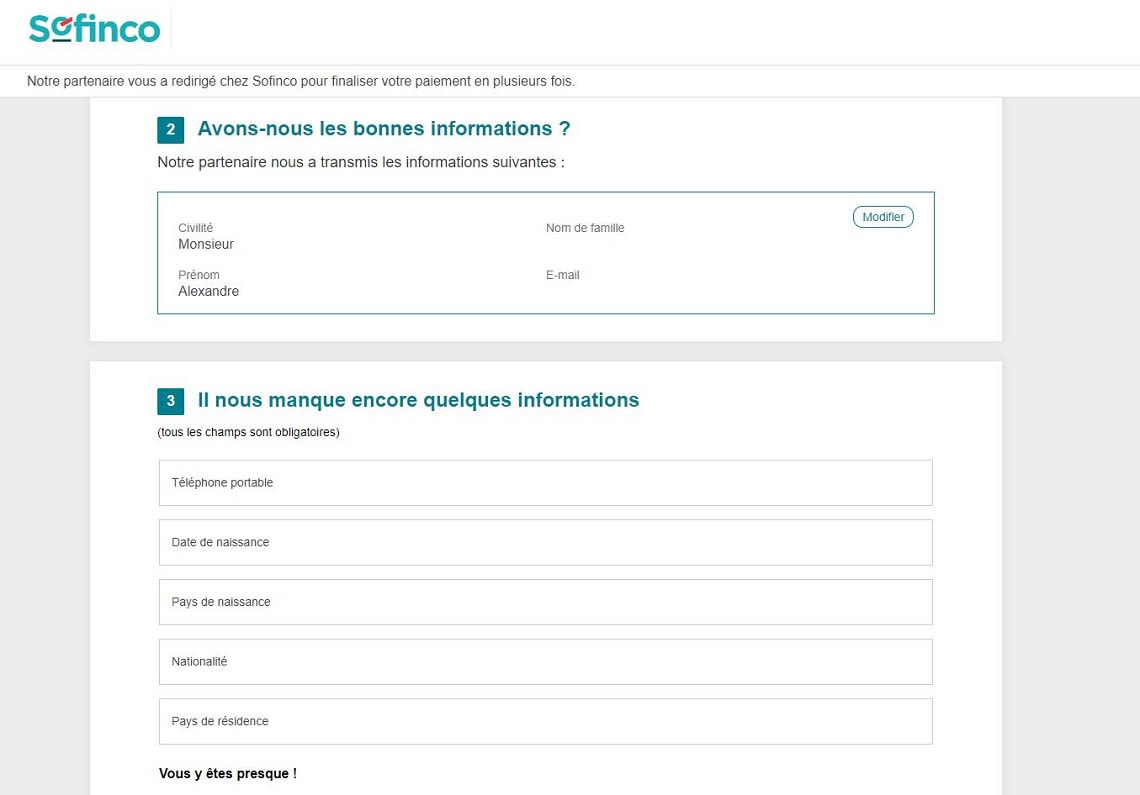Click the partner redirect notification banner
Image resolution: width=1140 pixels, height=795 pixels.
tap(300, 81)
